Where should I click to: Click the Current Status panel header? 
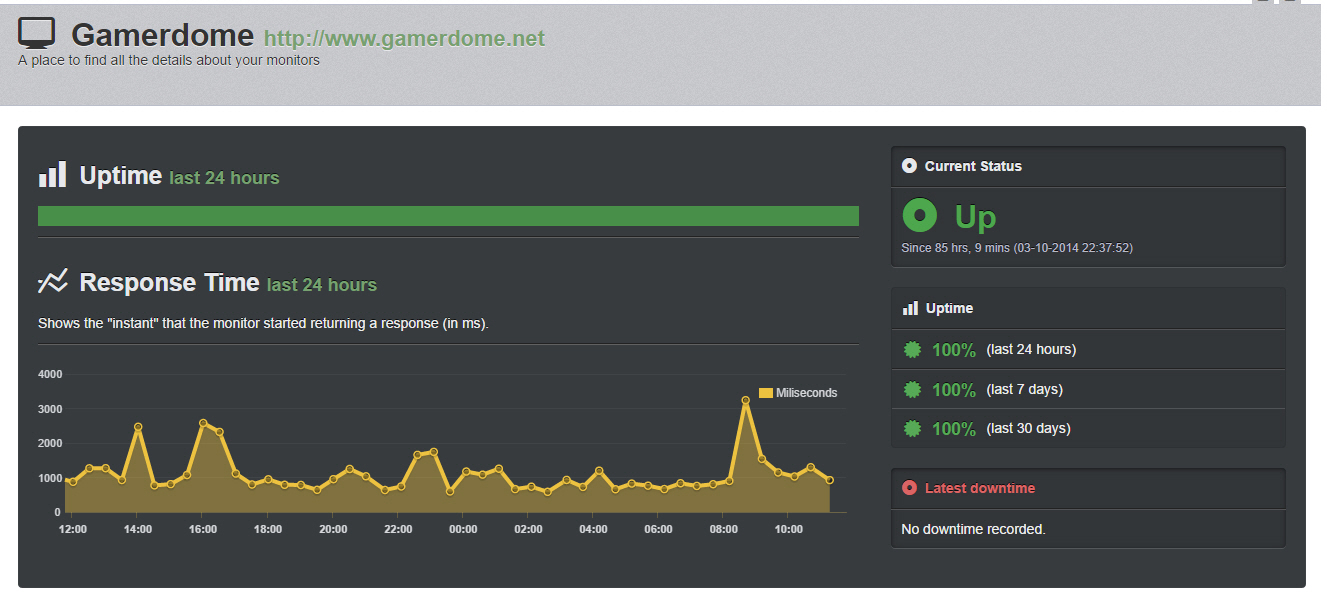pos(1088,166)
